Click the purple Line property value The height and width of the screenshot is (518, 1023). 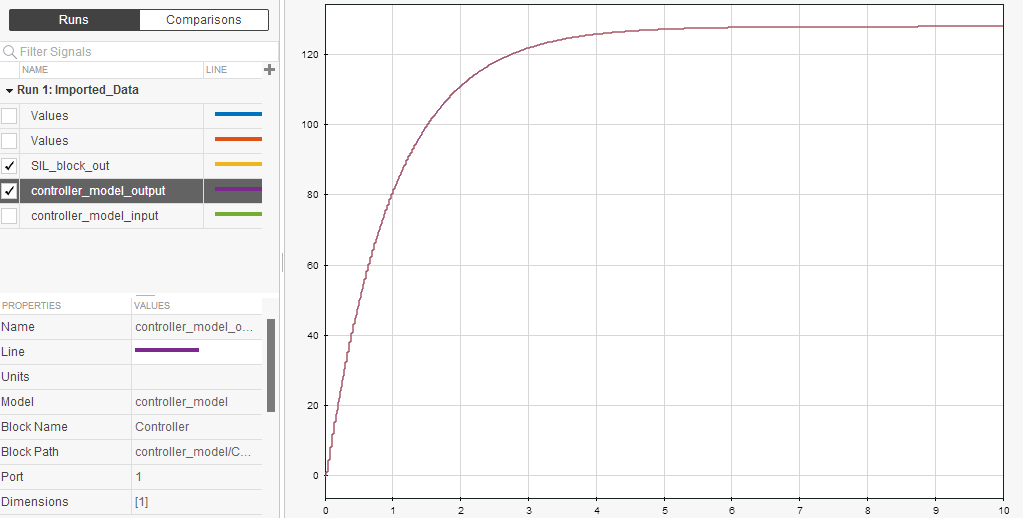click(x=167, y=350)
